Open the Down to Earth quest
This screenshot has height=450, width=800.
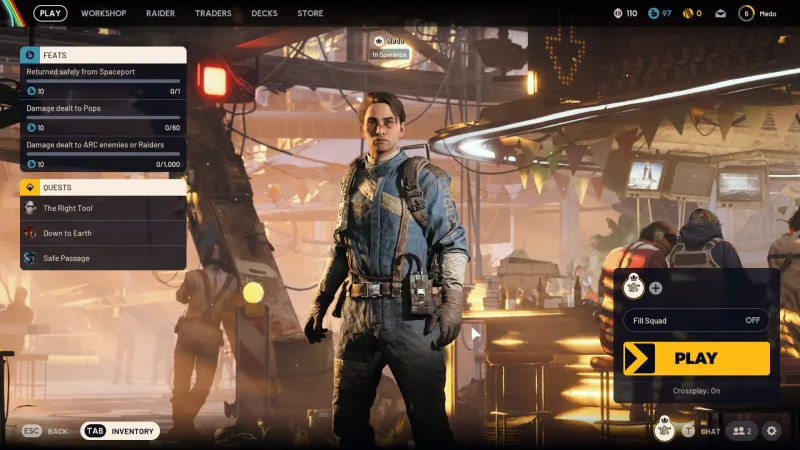(x=68, y=233)
